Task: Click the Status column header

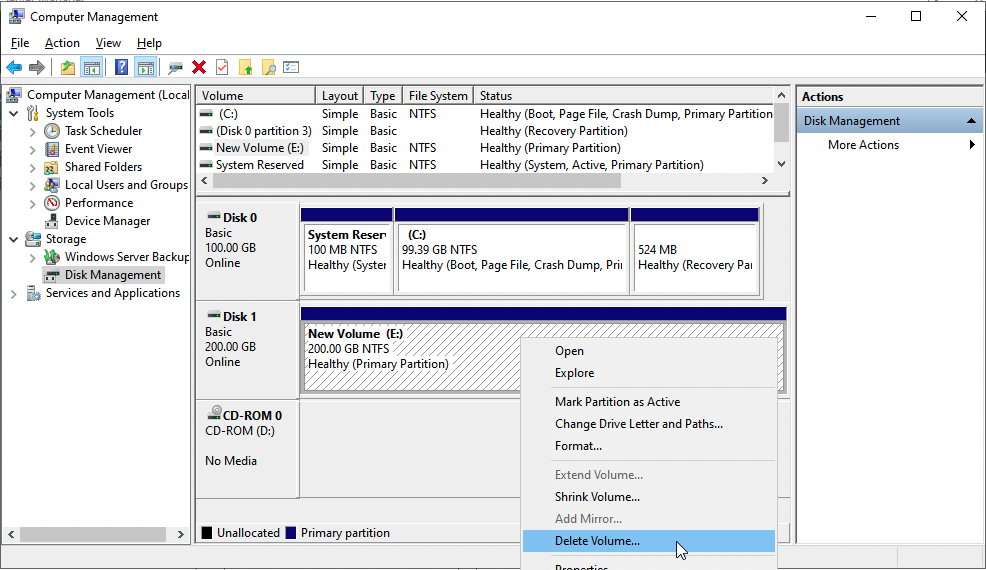Action: (623, 96)
